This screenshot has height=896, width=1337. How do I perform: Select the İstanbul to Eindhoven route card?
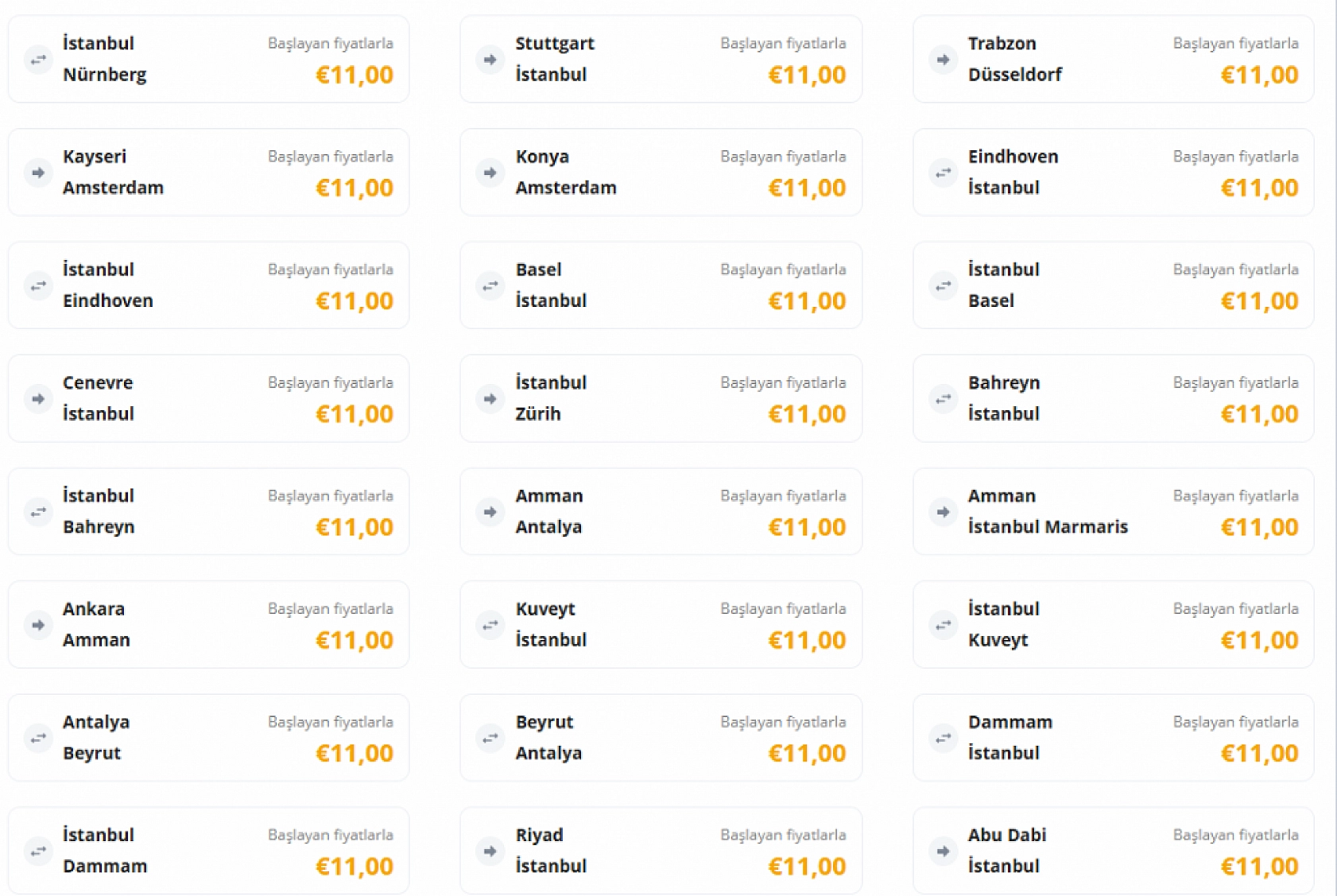(208, 285)
